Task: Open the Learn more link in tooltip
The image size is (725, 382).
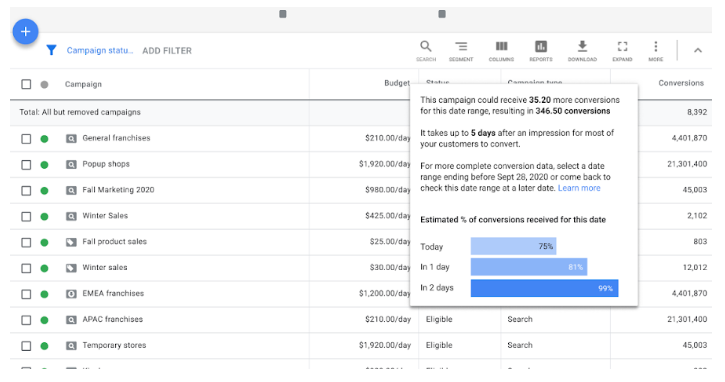Action: 579,188
